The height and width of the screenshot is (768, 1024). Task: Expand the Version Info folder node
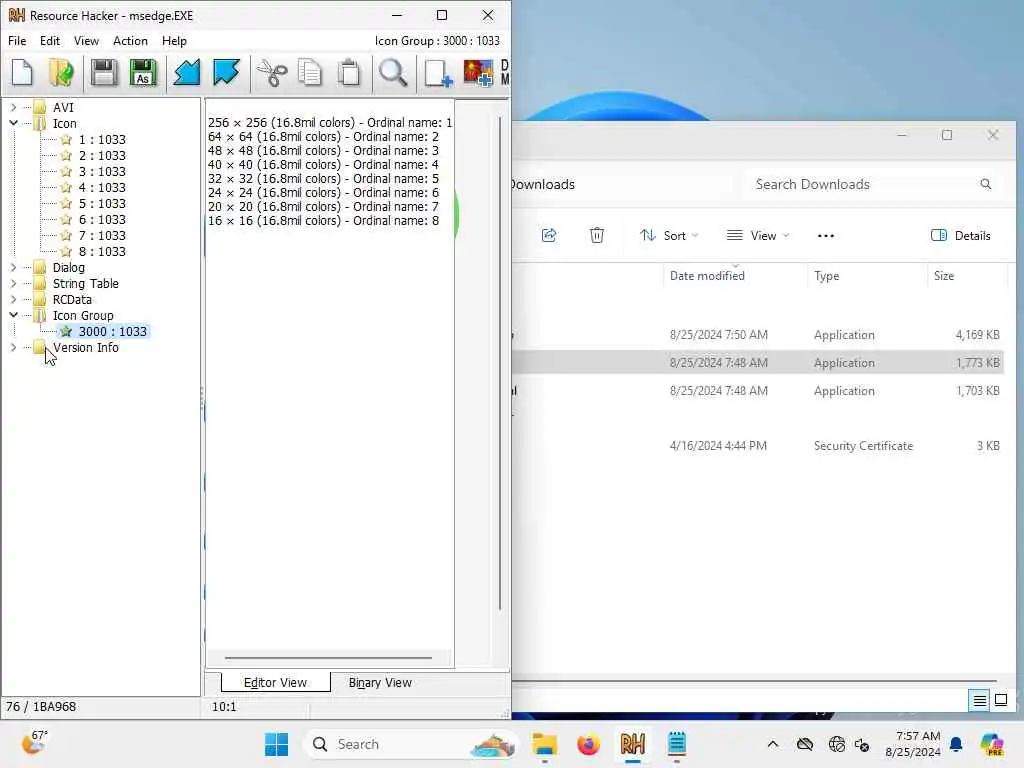click(x=14, y=347)
